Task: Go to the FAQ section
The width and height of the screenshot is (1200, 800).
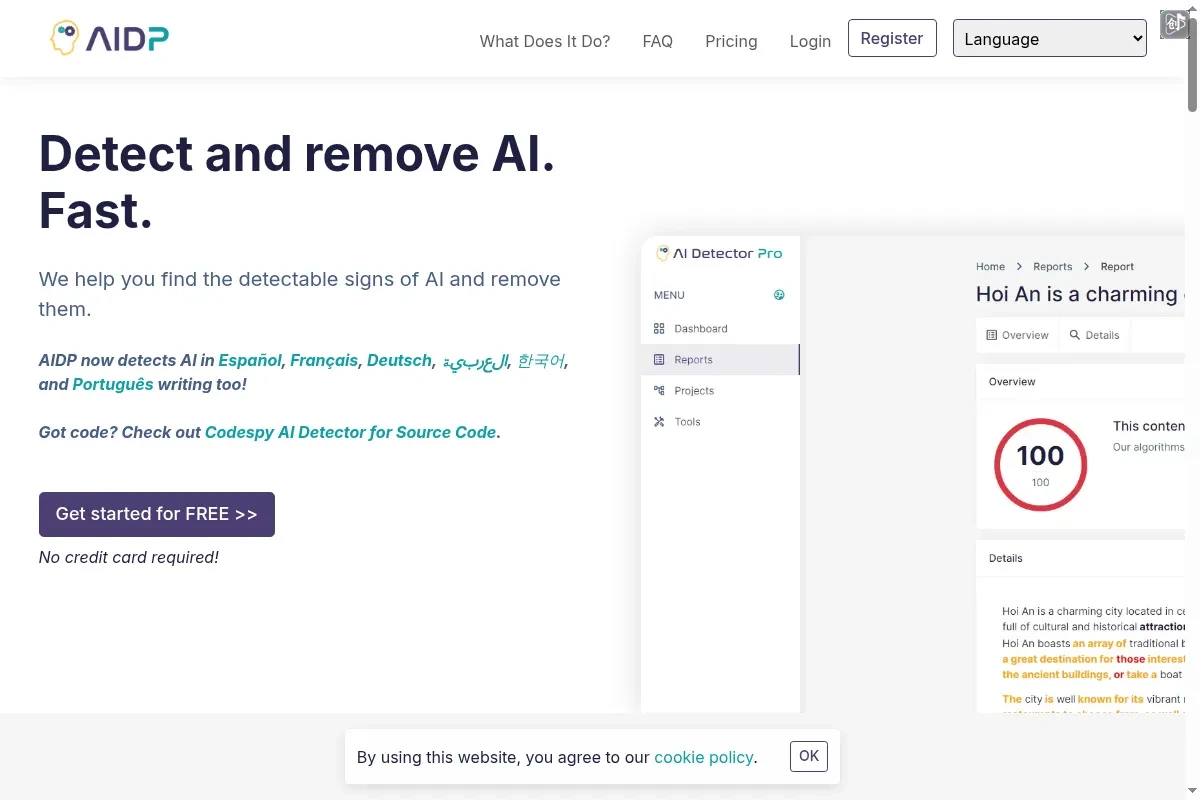Action: coord(657,41)
